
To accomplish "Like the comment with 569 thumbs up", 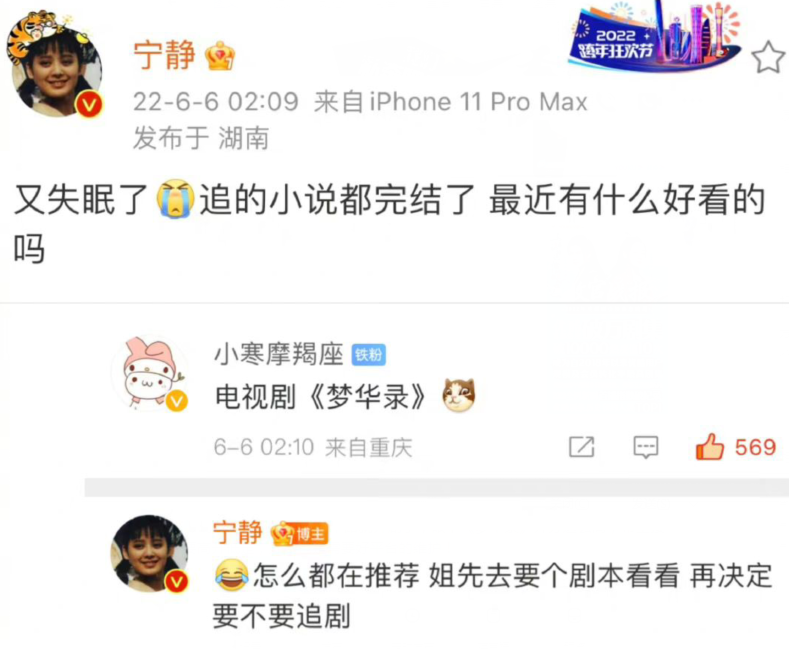I will pyautogui.click(x=709, y=446).
